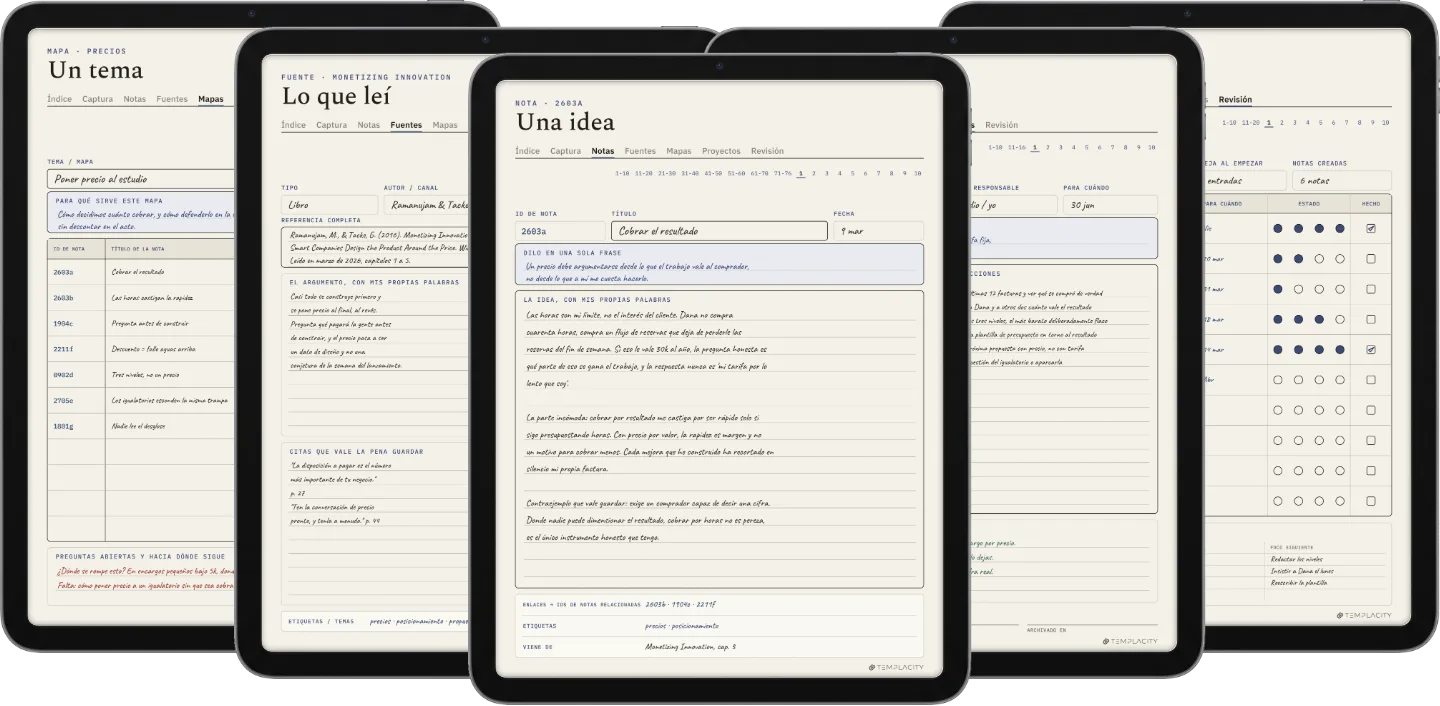1440x706 pixels.
Task: Click the Etiquetas value precios · posicionamiento on Una idea
Action: (x=682, y=626)
